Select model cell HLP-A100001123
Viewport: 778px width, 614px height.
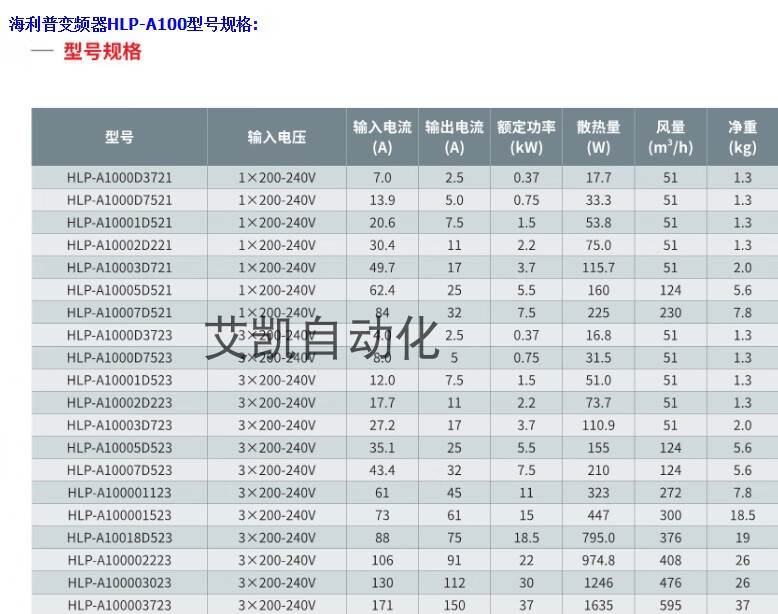click(119, 492)
